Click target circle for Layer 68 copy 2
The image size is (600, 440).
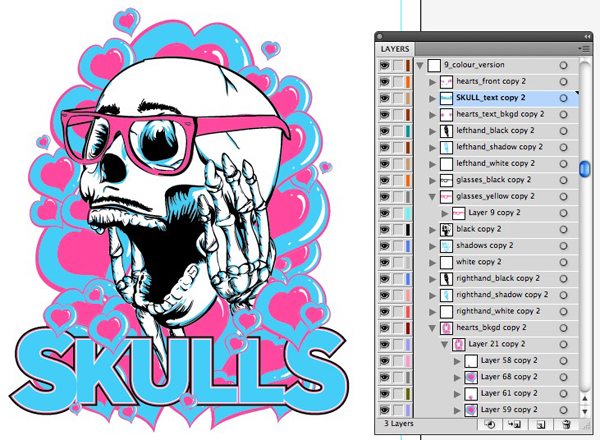pyautogui.click(x=563, y=377)
